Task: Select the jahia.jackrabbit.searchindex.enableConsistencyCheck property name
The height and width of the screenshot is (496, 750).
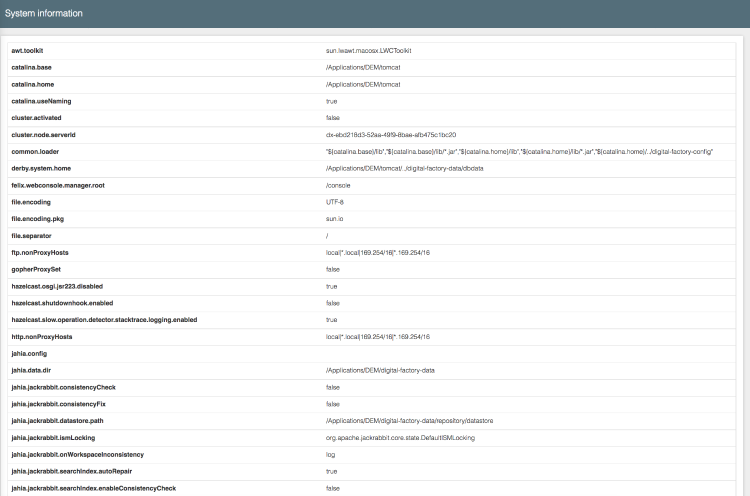Action: pos(94,488)
